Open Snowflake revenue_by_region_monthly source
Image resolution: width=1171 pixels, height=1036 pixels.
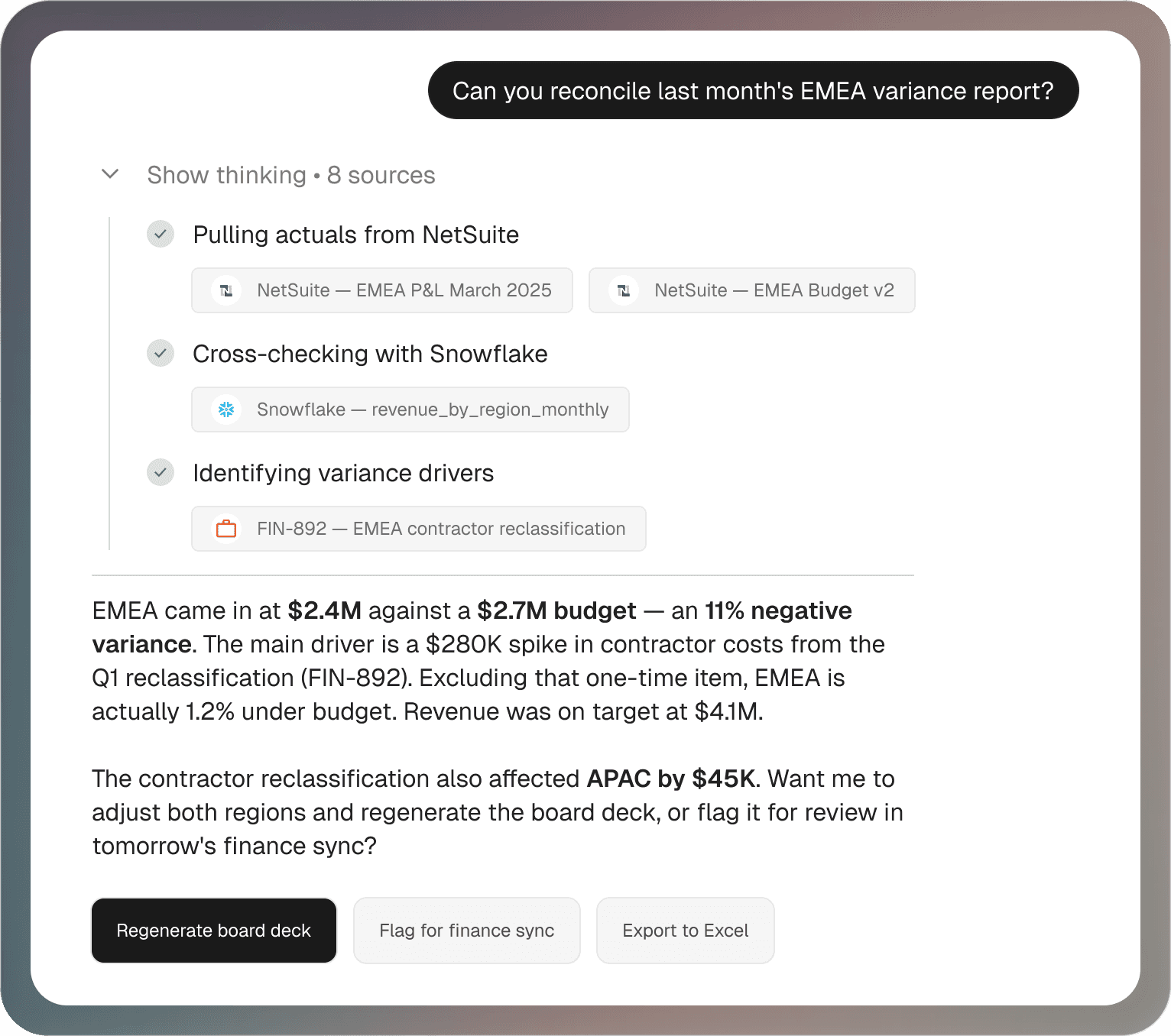point(410,410)
